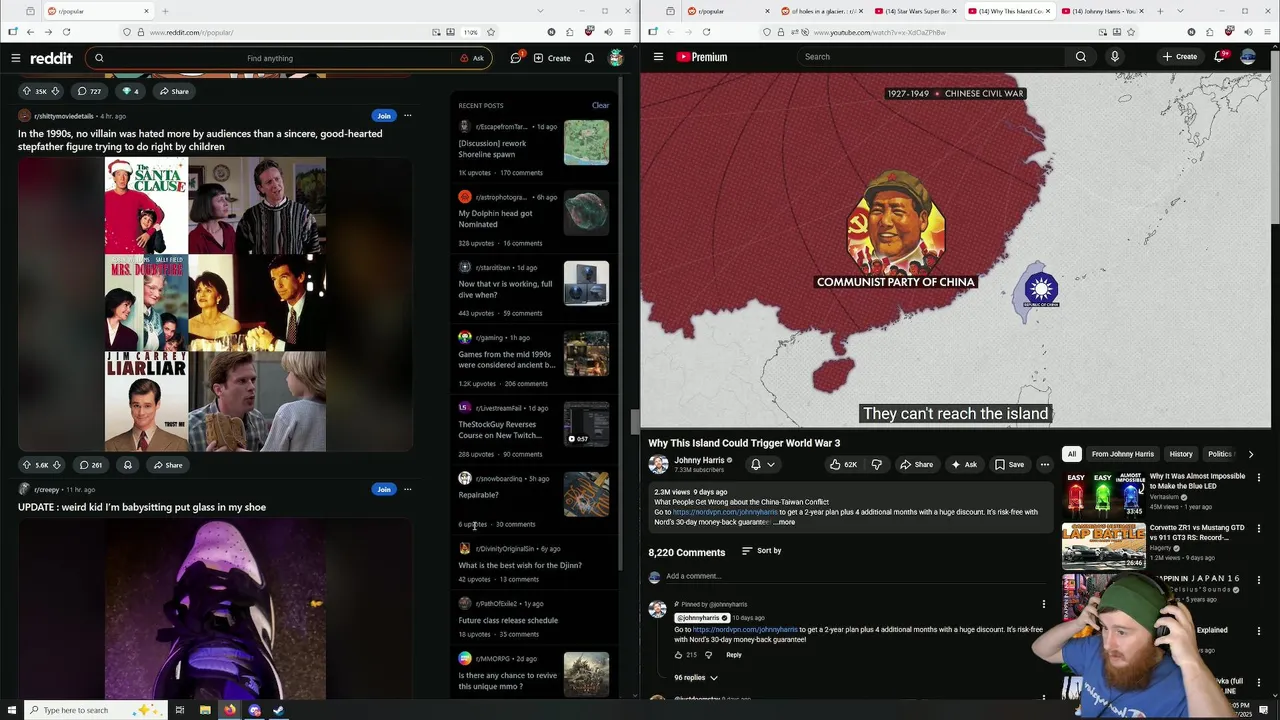Screen dimensions: 1280x720
Task: Open more actions ellipsis under the video
Action: tap(1044, 464)
